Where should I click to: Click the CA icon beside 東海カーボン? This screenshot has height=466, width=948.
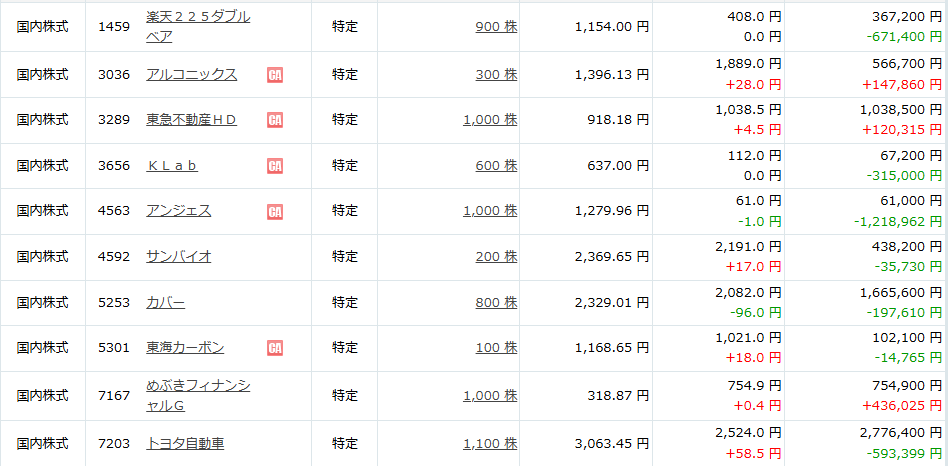[274, 348]
